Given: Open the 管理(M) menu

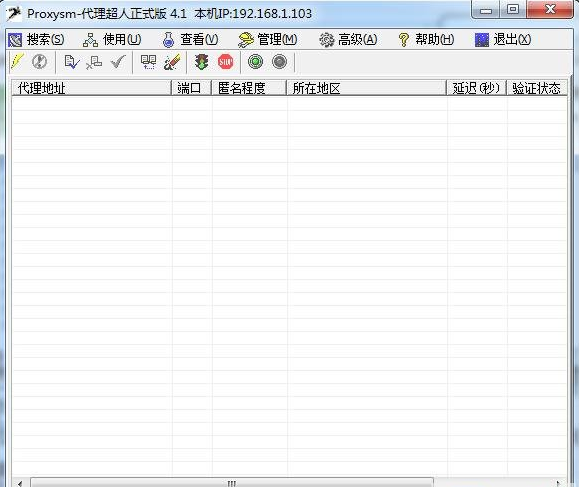Looking at the screenshot, I should click(267, 40).
